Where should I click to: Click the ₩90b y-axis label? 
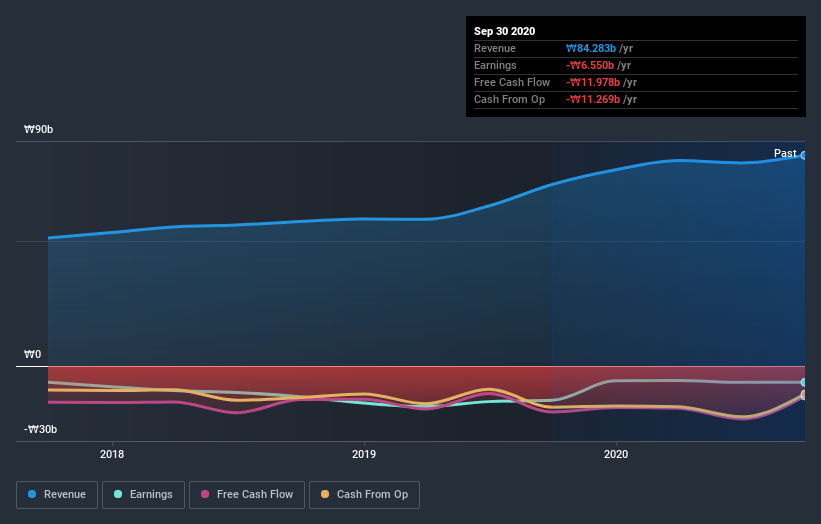point(38,129)
